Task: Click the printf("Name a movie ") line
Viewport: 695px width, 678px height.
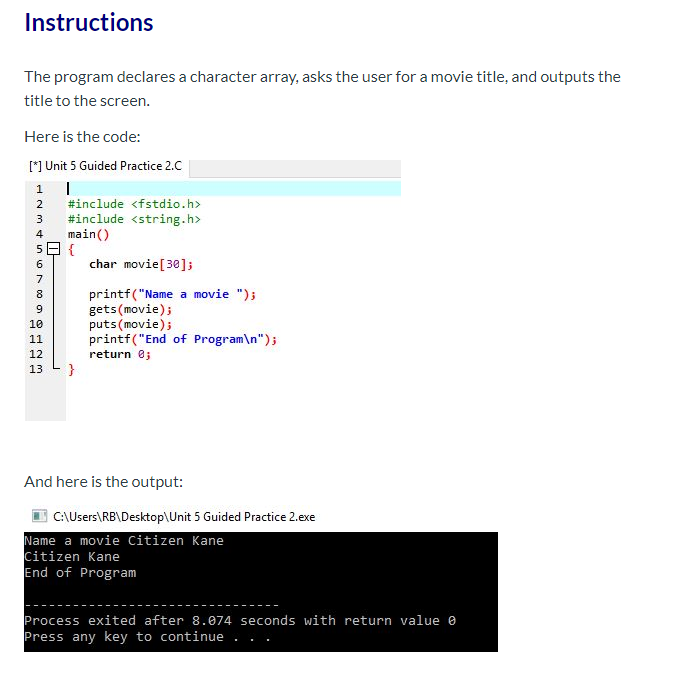Action: (172, 294)
